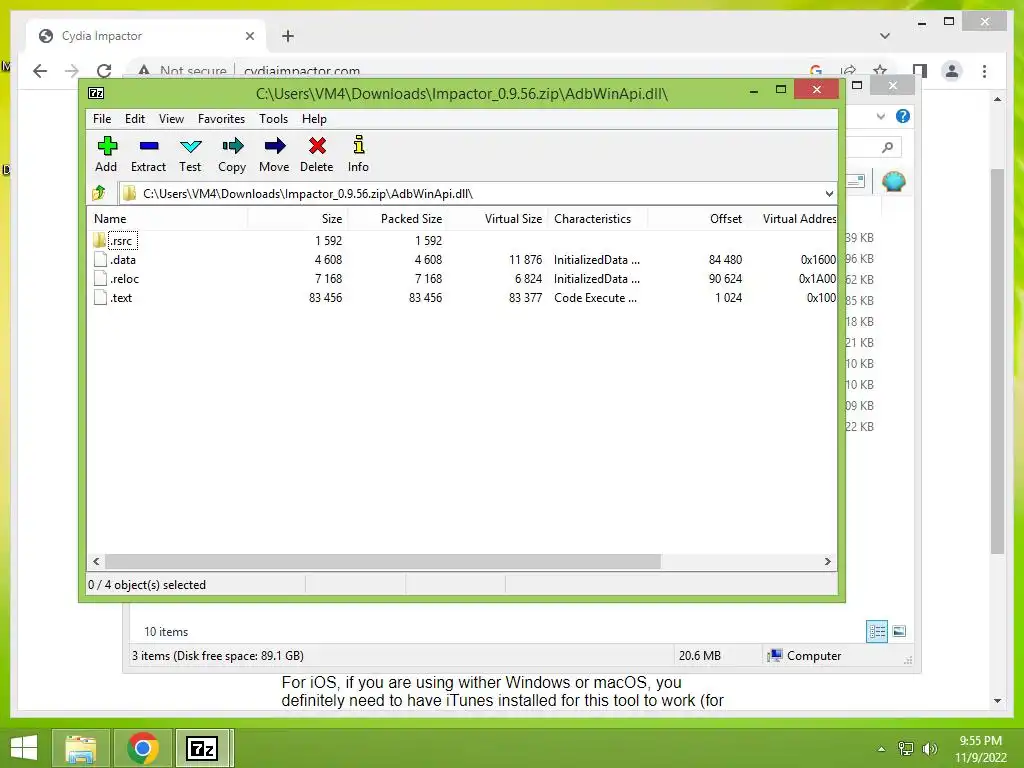Open the File menu
The image size is (1024, 768).
102,119
